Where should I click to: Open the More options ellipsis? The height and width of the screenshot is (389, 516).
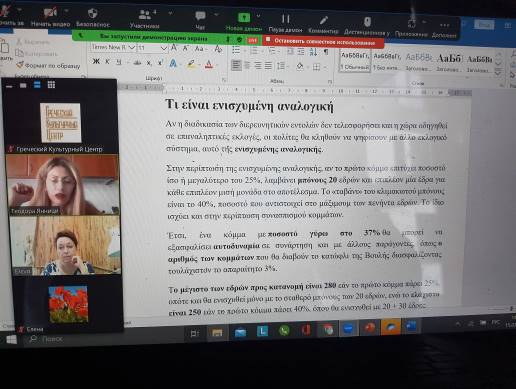tap(444, 29)
